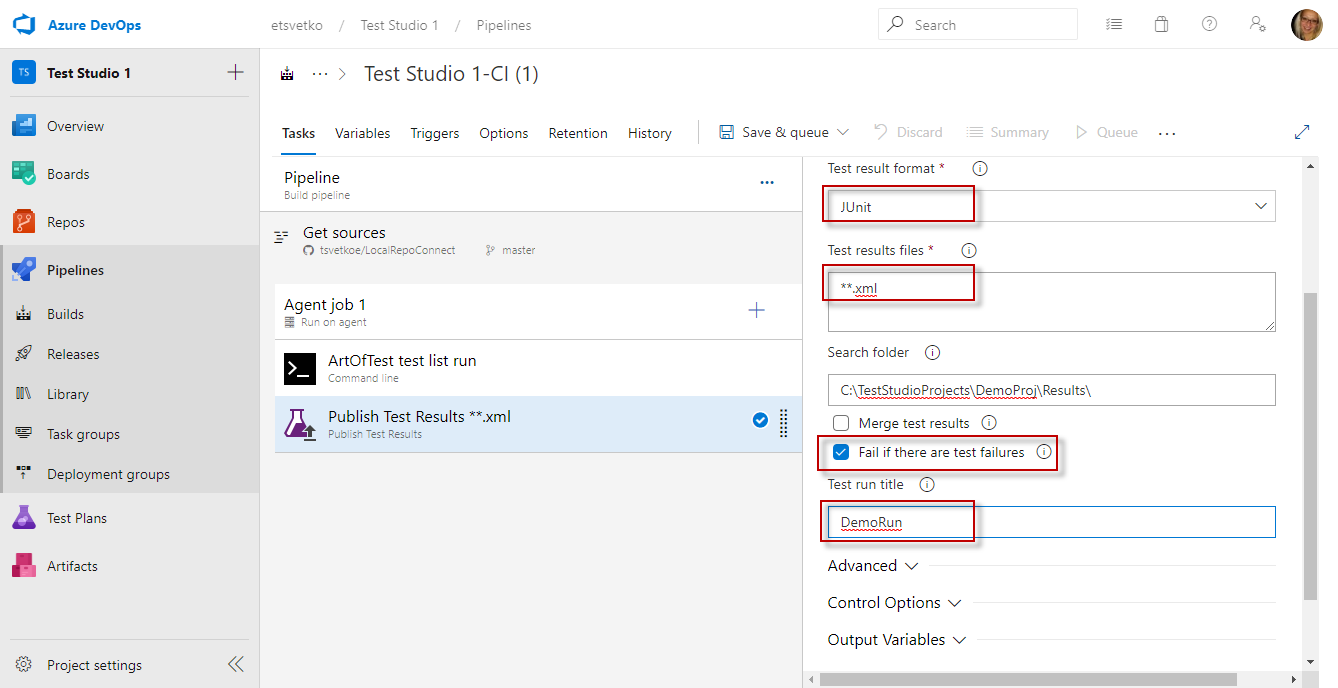This screenshot has width=1338, height=688.
Task: Click the breadcrumb ellipsis before Test Studio 1-CI
Action: (320, 74)
